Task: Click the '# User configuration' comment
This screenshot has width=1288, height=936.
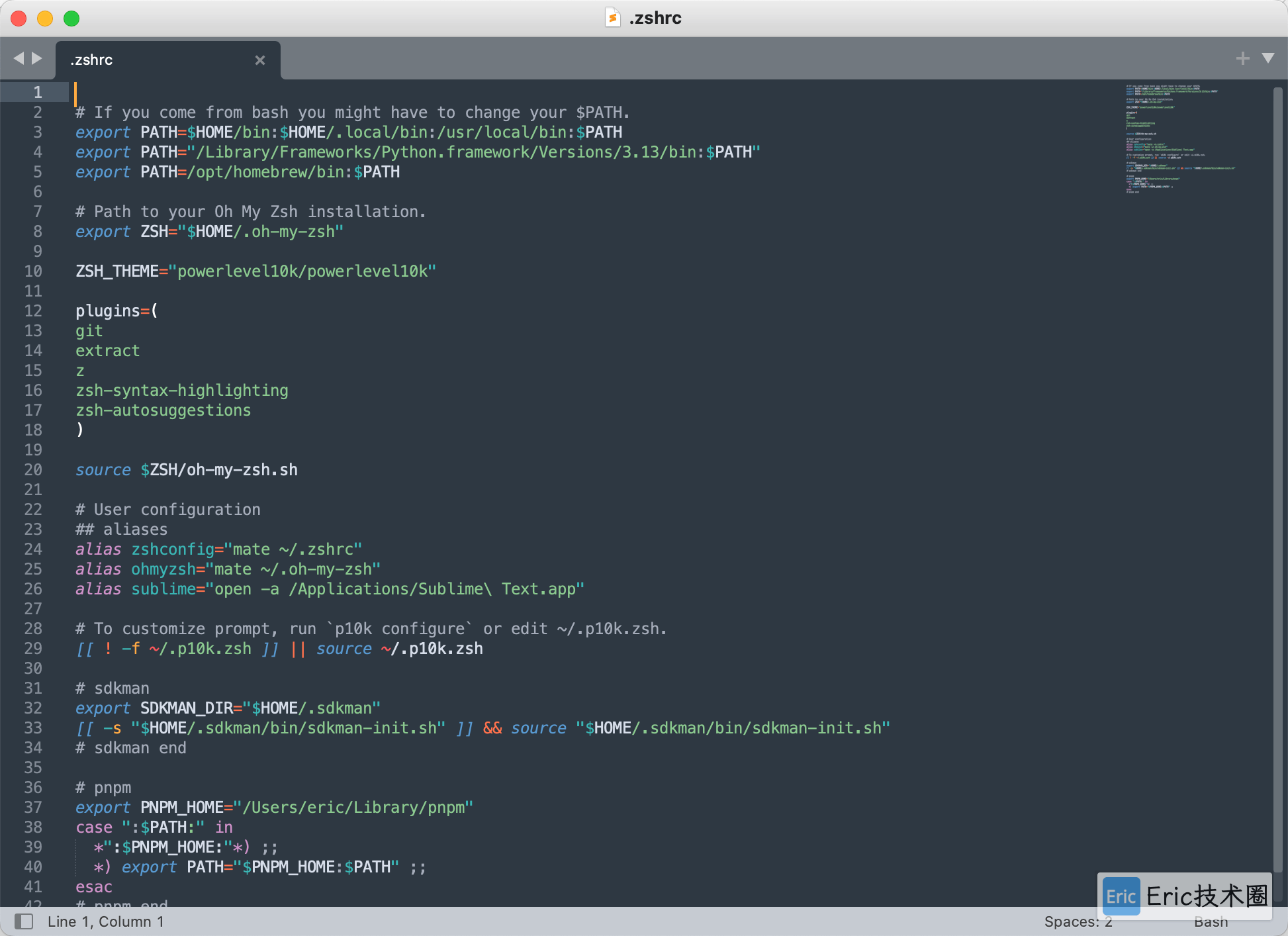Action: pyautogui.click(x=168, y=509)
